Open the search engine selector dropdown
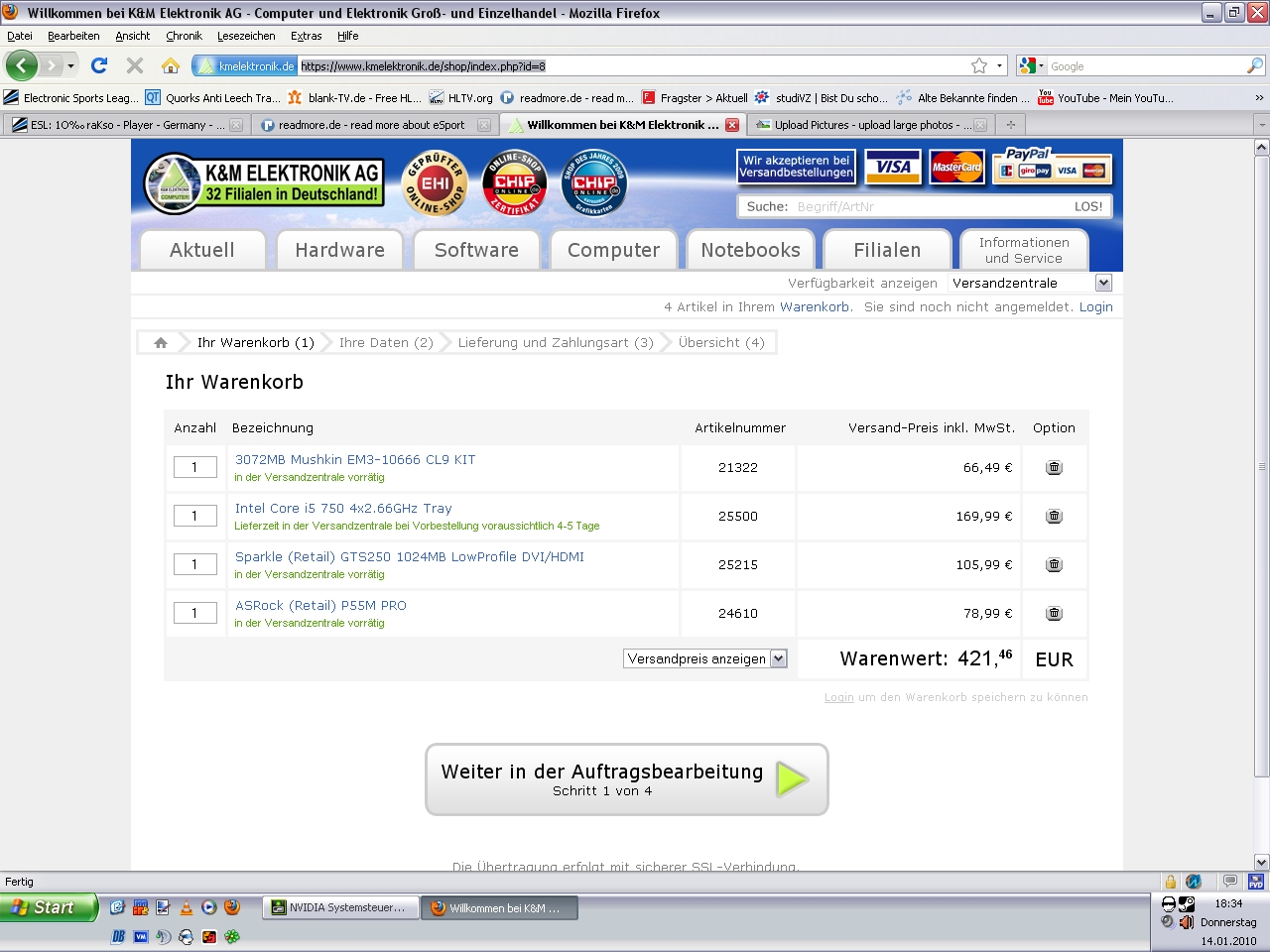Screen dimensions: 1270x952 click(x=1031, y=65)
